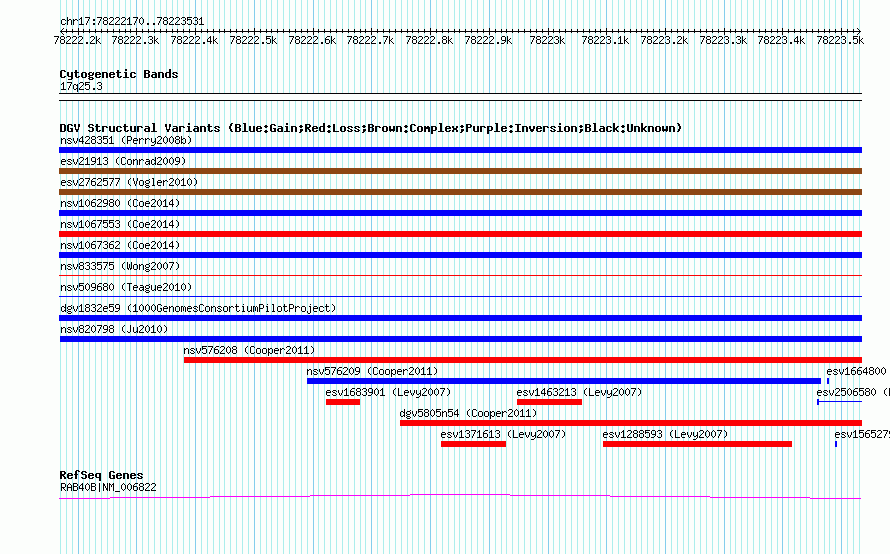Select nsv1062980 (Coe2014) label
The image size is (890, 554).
(x=120, y=203)
